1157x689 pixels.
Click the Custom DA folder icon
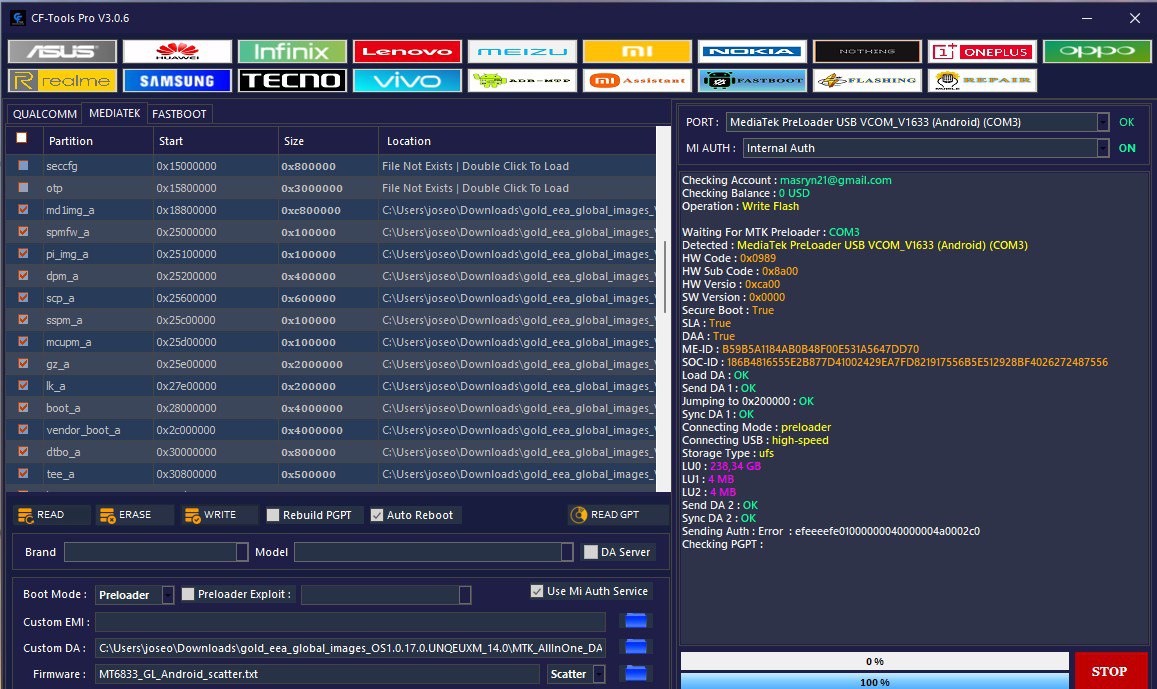[x=636, y=648]
